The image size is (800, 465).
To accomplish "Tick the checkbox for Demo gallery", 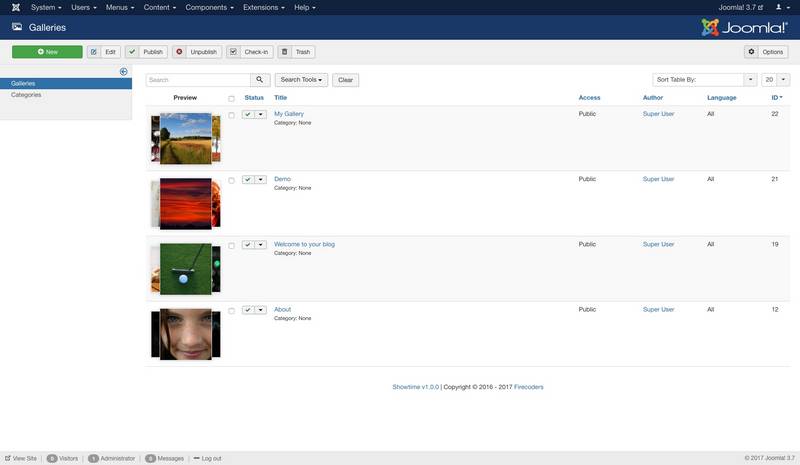I will (232, 180).
